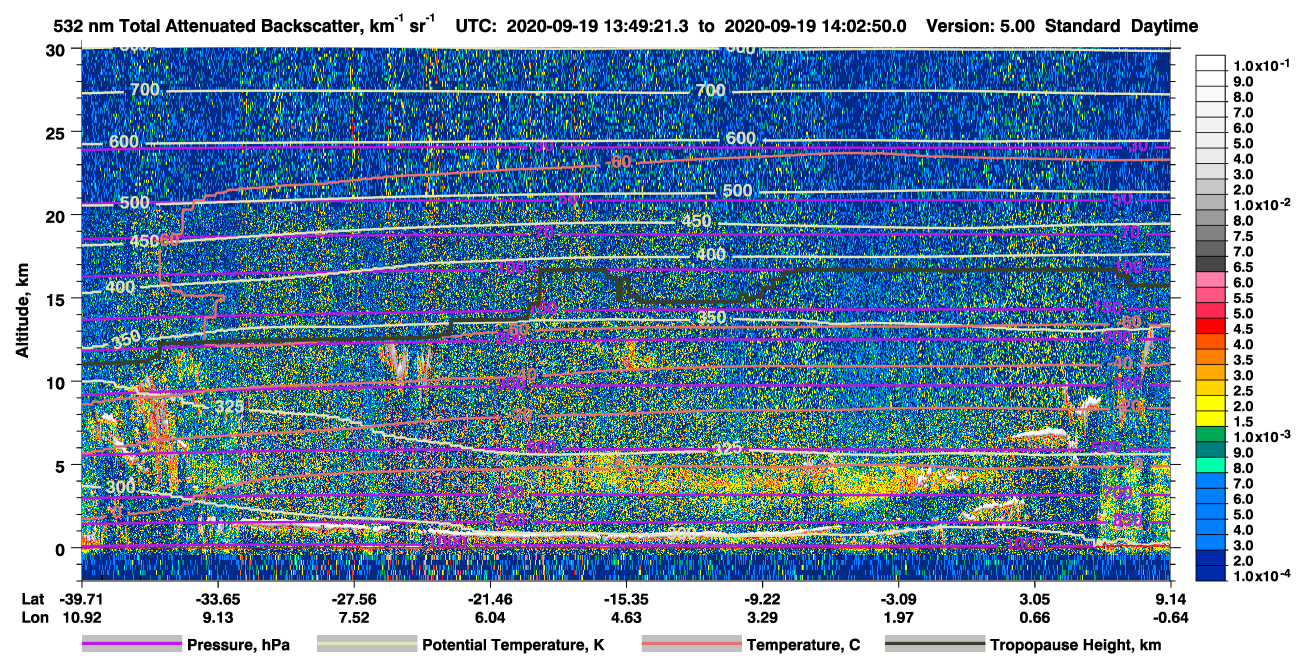Screen dimensions: 1300x667
Task: Click the 'Daytime' word in the title
Action: tap(1164, 26)
